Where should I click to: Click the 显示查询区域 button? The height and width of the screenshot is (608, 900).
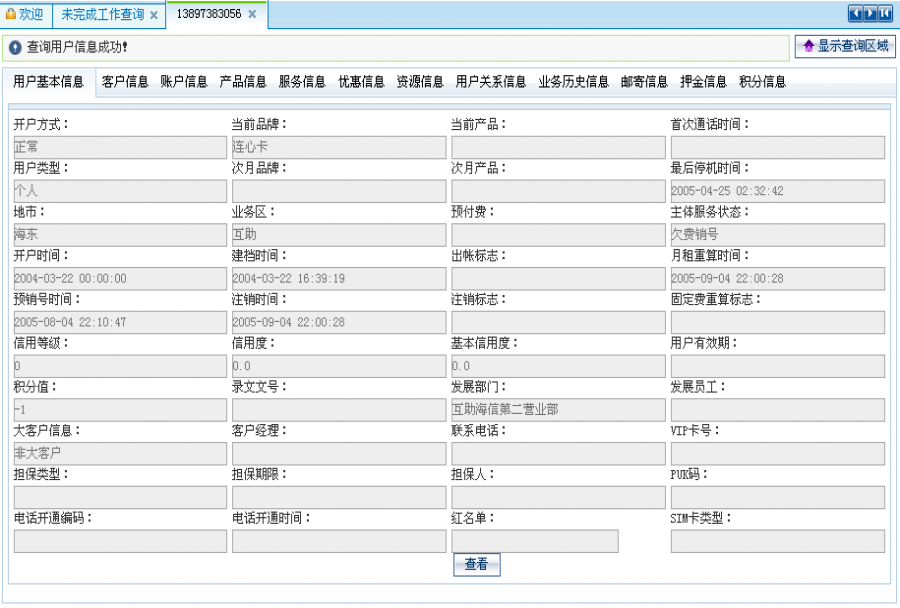pos(845,46)
